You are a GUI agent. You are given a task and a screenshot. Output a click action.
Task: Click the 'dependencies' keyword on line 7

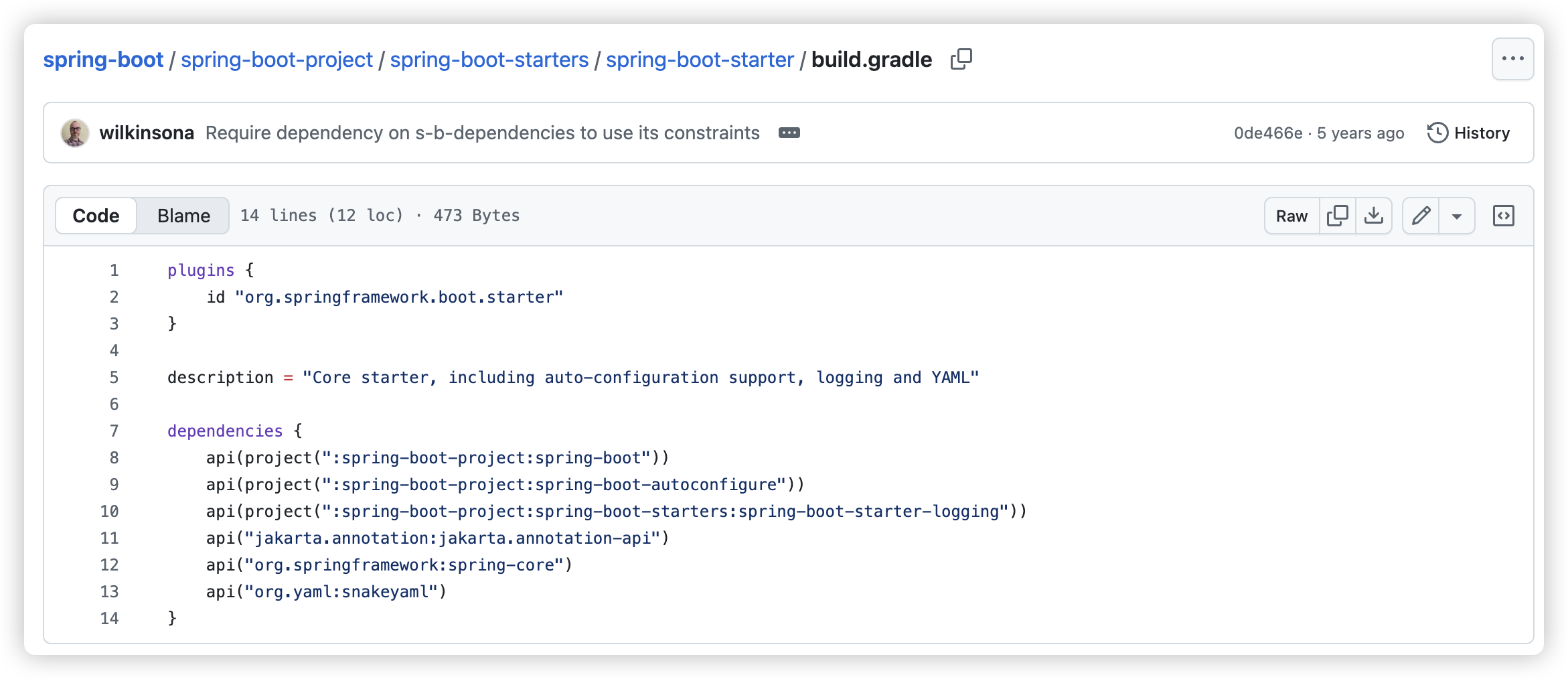(225, 431)
